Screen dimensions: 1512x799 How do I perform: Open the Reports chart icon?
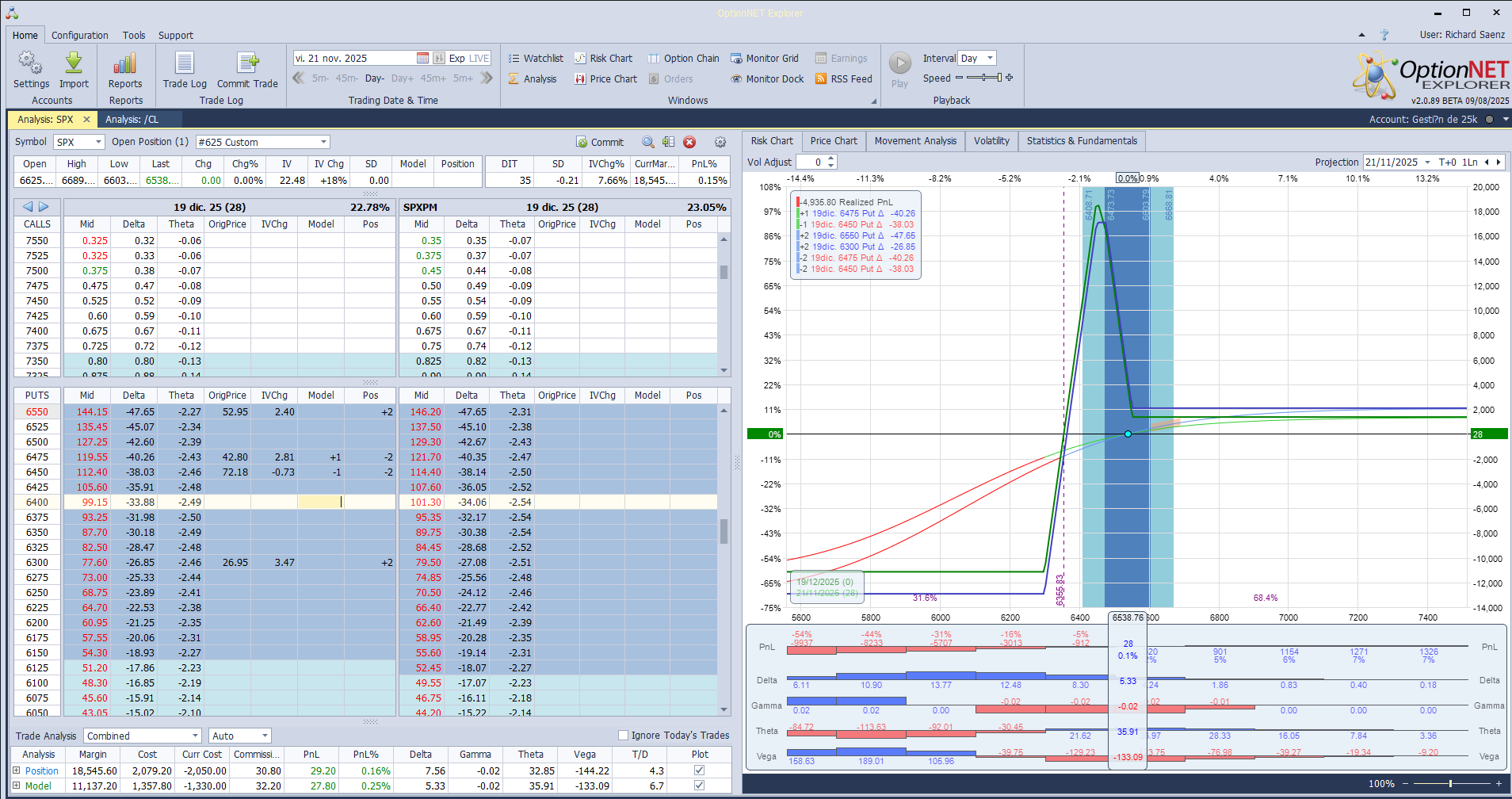[125, 63]
